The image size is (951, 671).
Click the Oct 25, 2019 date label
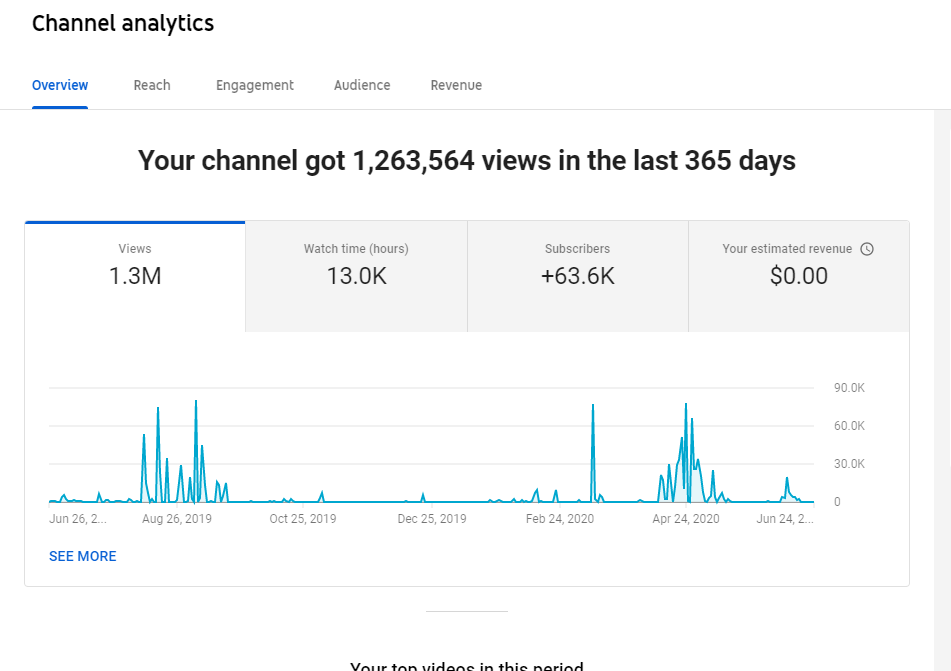pyautogui.click(x=303, y=519)
